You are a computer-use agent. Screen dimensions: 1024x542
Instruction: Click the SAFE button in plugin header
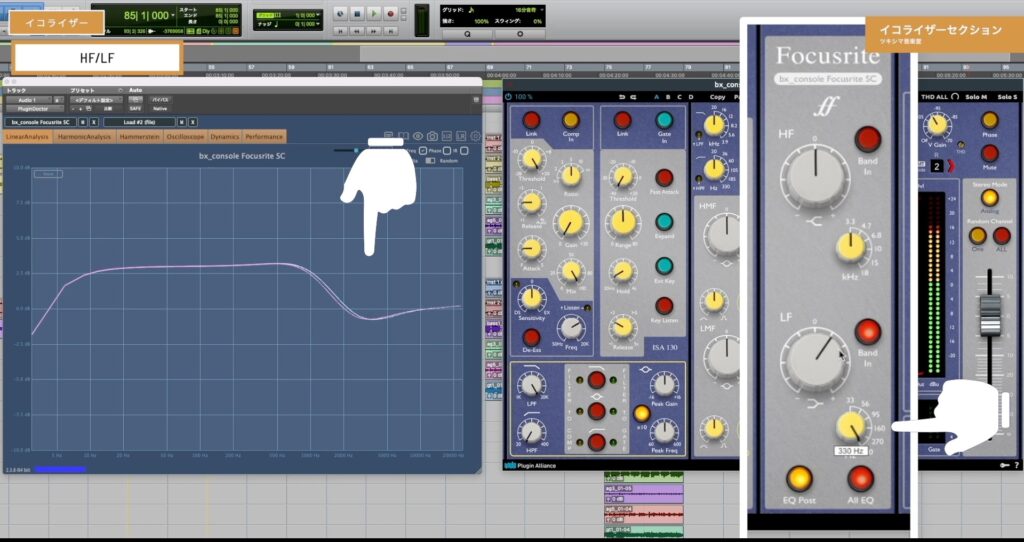(x=135, y=108)
